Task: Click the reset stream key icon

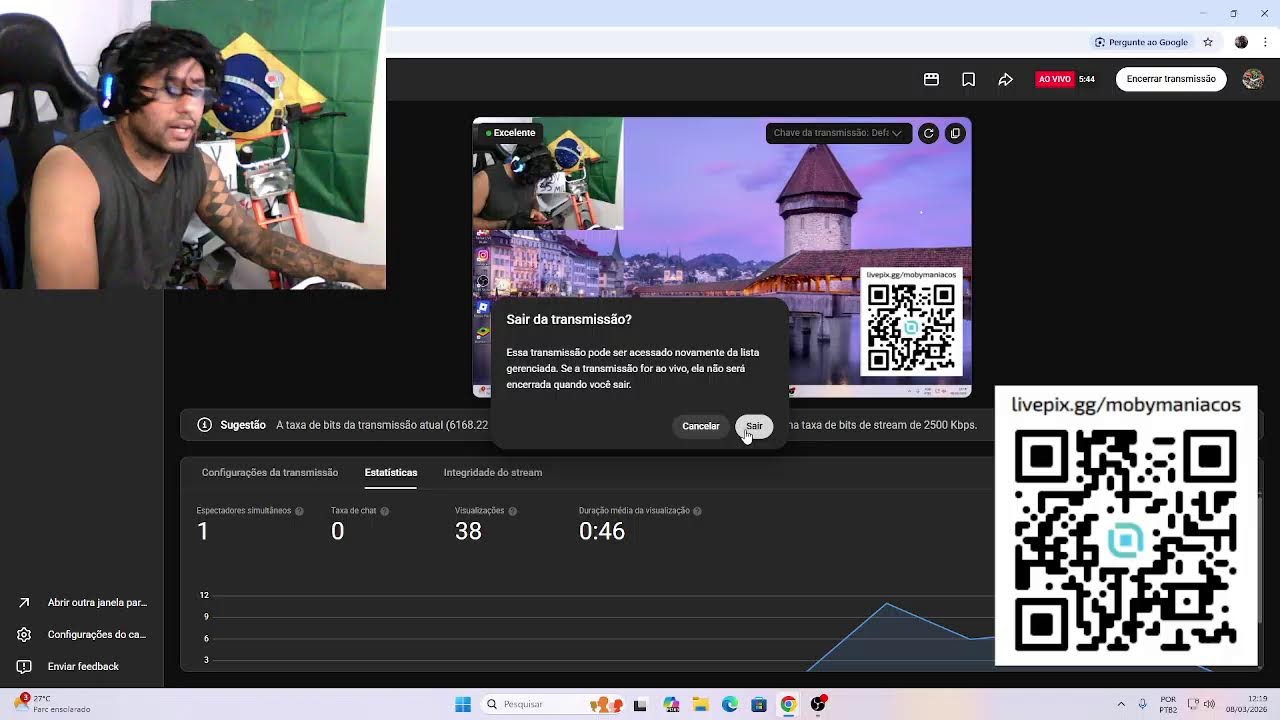Action: [x=928, y=133]
